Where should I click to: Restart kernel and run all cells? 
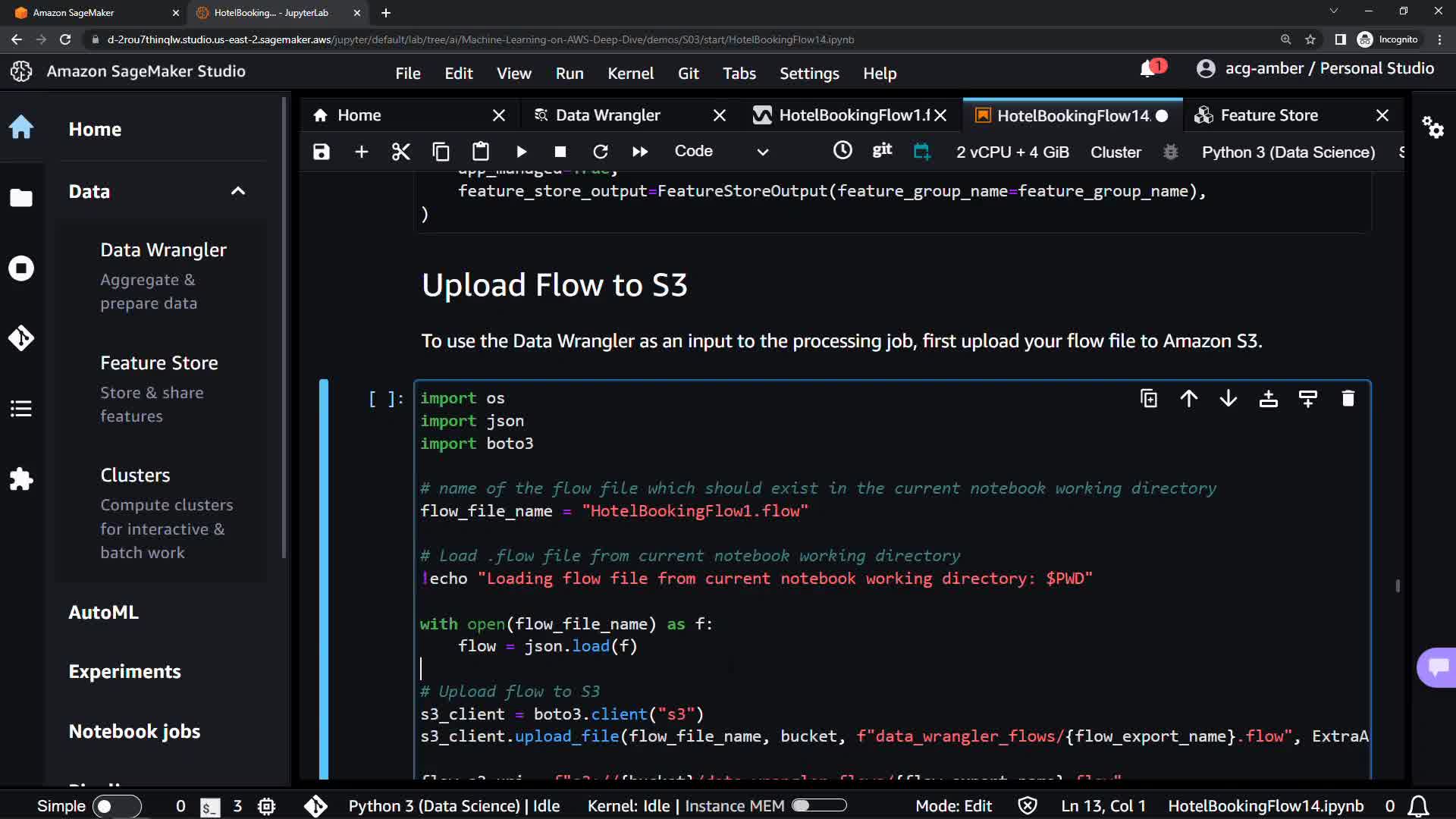click(640, 152)
